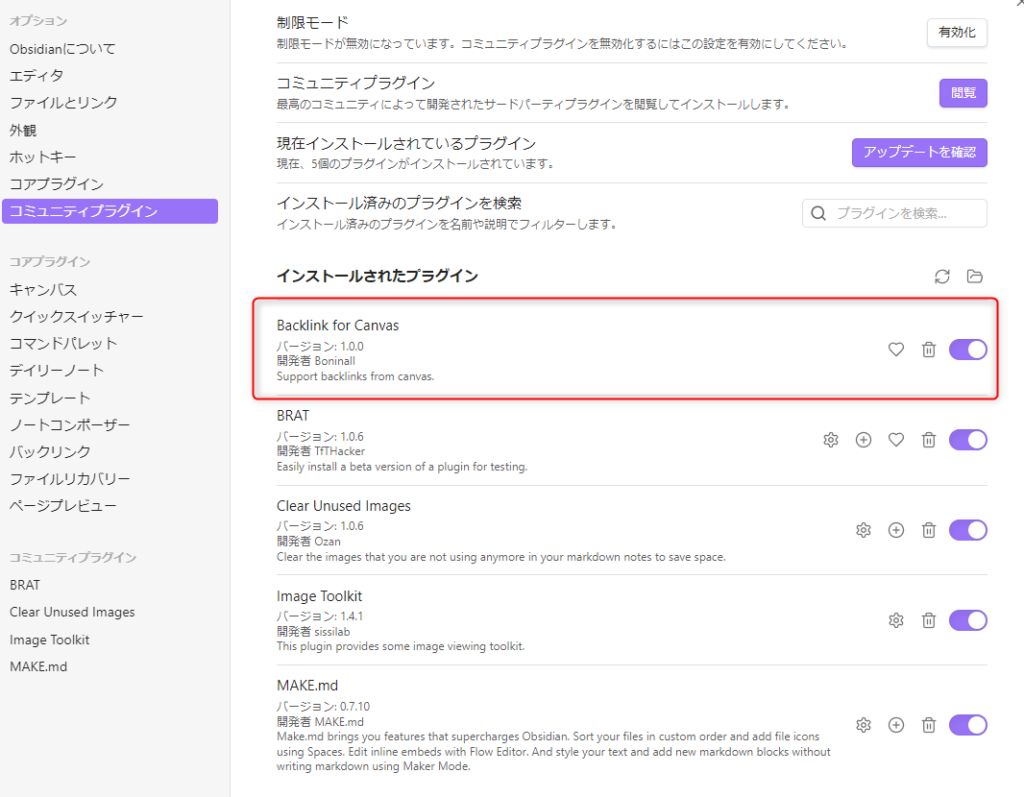The height and width of the screenshot is (797, 1024).
Task: Click the プラグインを検索 search field
Action: 895,213
